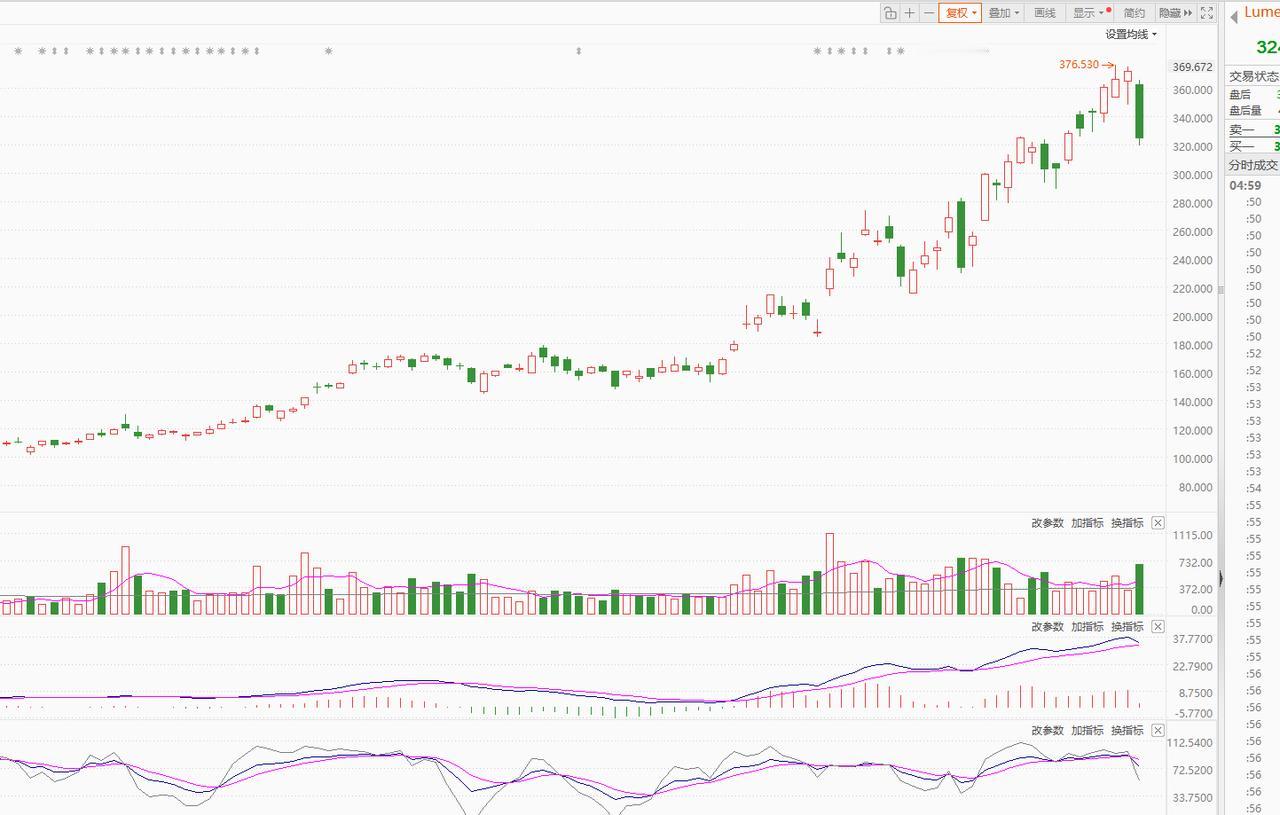
Task: Open the 叠加 overlay dropdown
Action: (1003, 13)
